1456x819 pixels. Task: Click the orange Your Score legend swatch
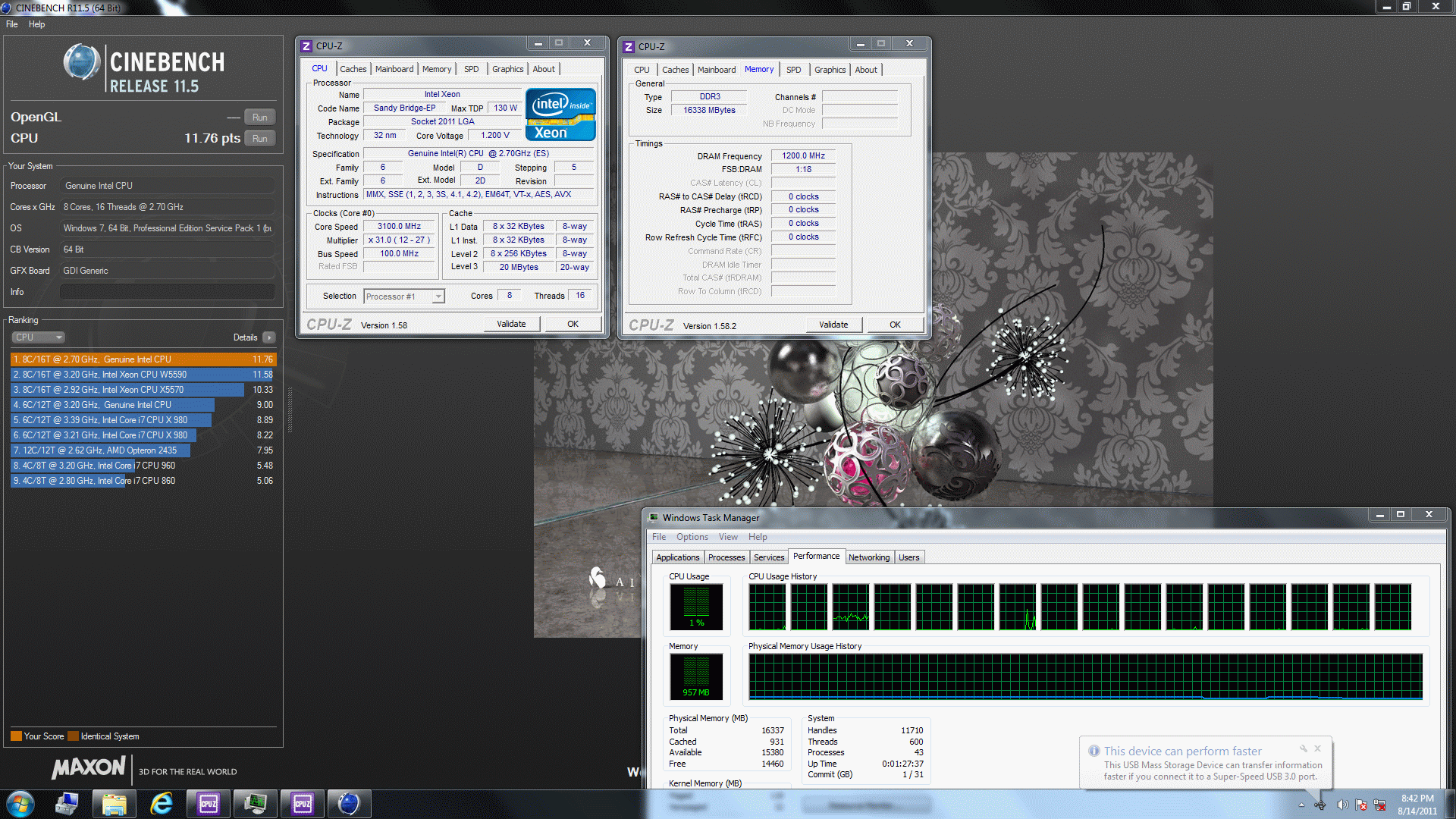coord(16,736)
